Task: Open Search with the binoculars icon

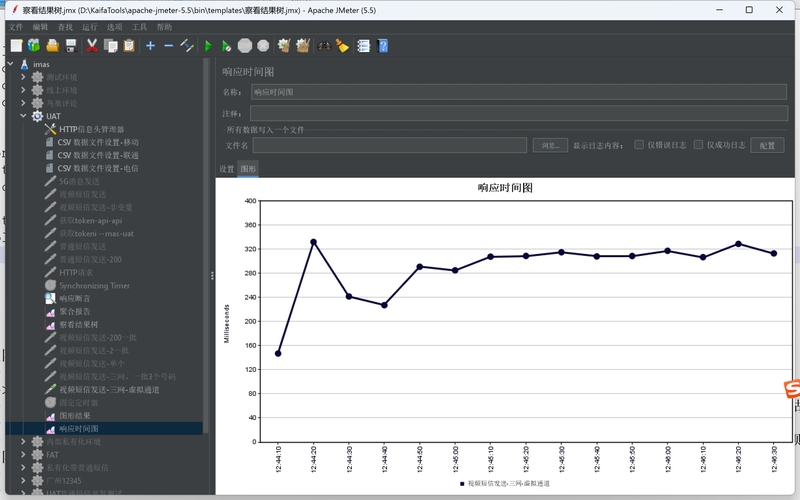Action: coord(324,46)
